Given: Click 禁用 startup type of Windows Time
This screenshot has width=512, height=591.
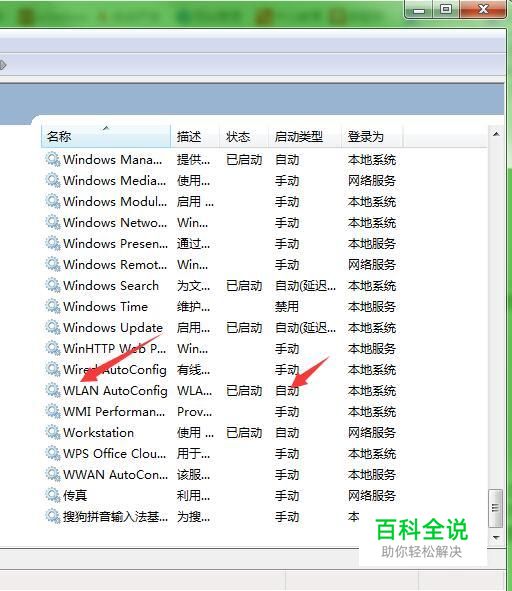Looking at the screenshot, I should point(287,307).
